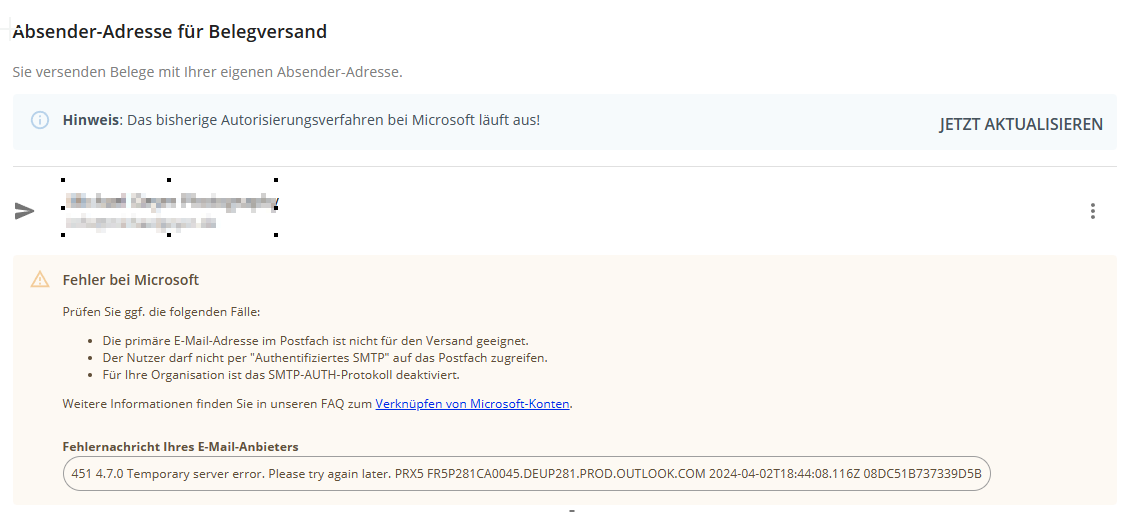This screenshot has height=512, width=1137.
Task: Click the blurred sender name text
Action: (170, 201)
